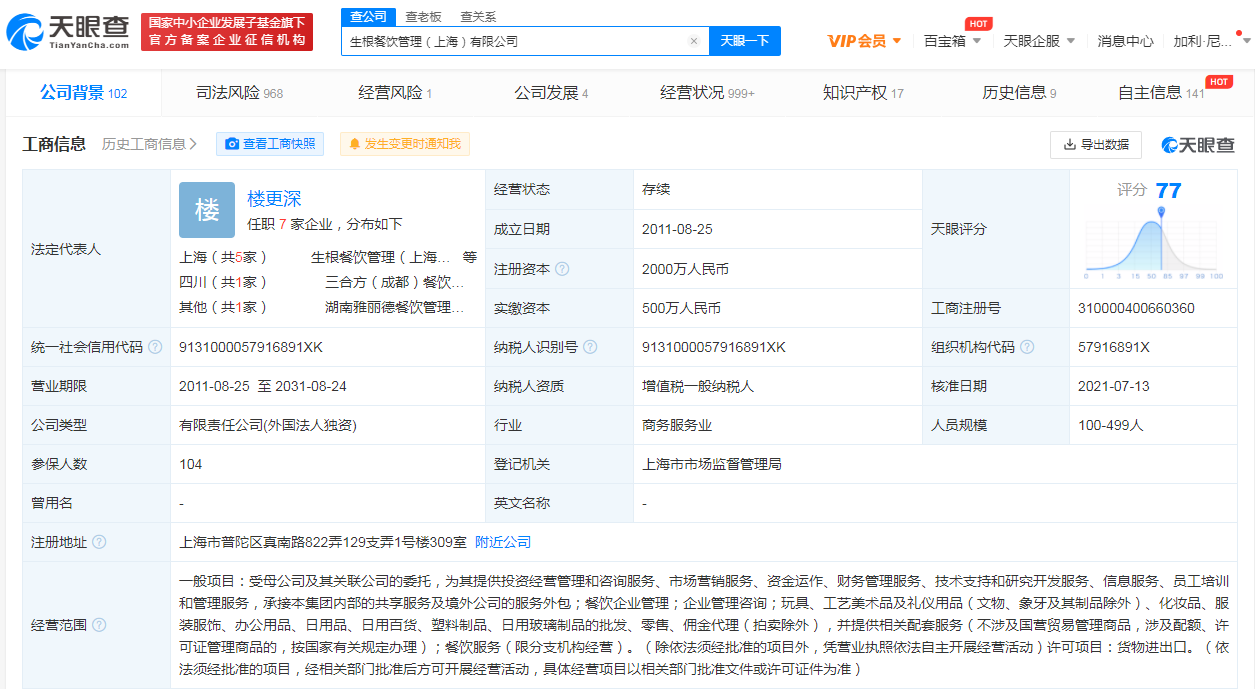Click help icon beside 统一社会信用代码
The height and width of the screenshot is (689, 1255).
pyautogui.click(x=155, y=347)
